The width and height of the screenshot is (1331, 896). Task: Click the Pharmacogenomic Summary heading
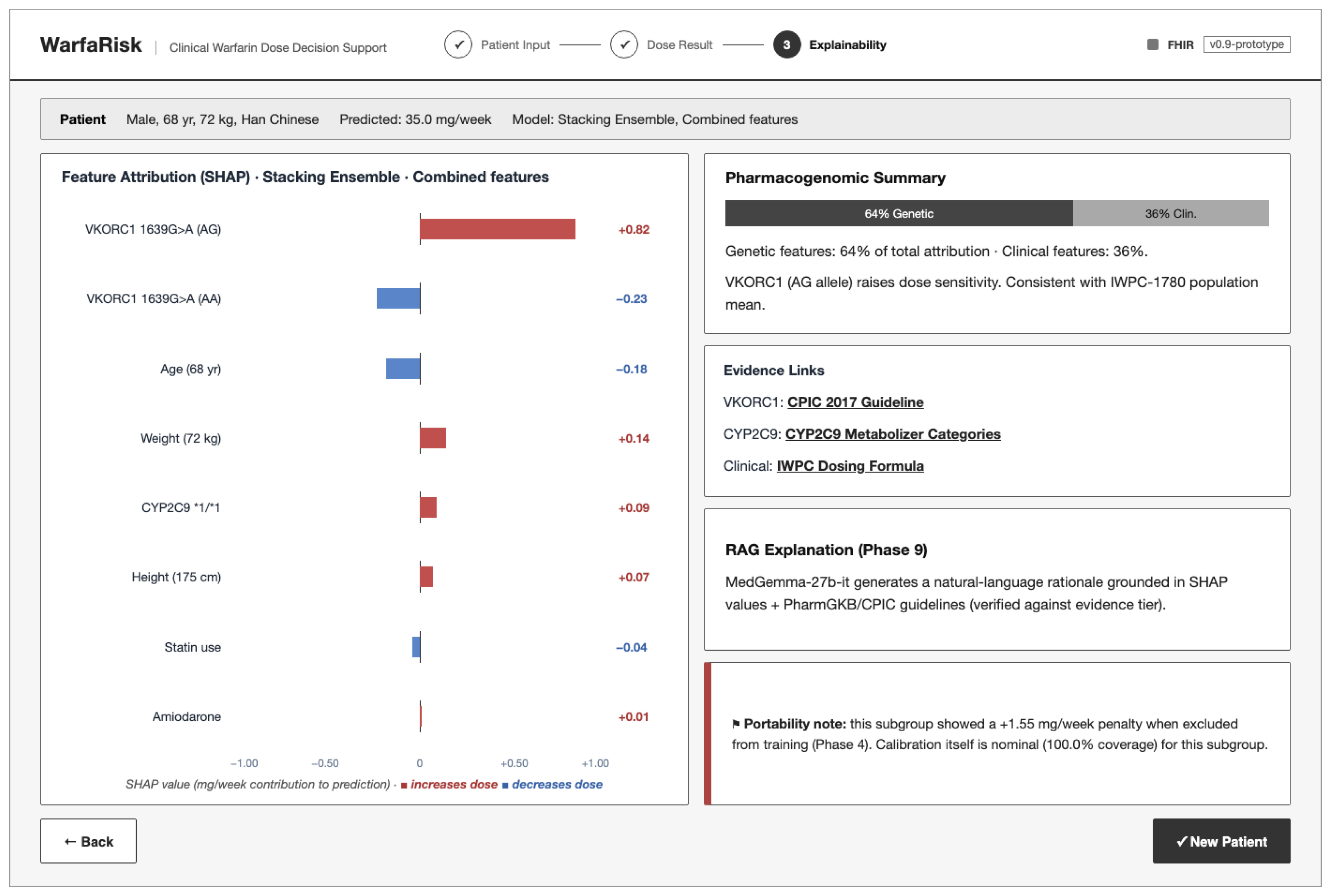835,178
